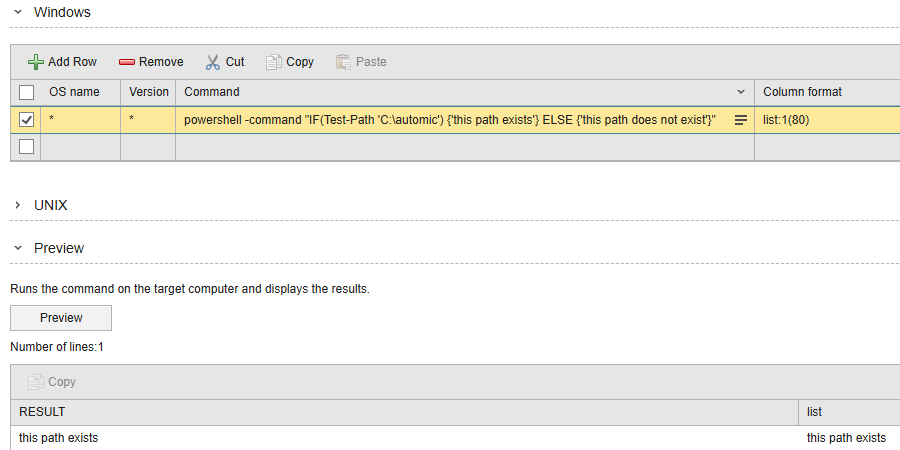Click the OS name column header
The width and height of the screenshot is (900, 450).
75,92
